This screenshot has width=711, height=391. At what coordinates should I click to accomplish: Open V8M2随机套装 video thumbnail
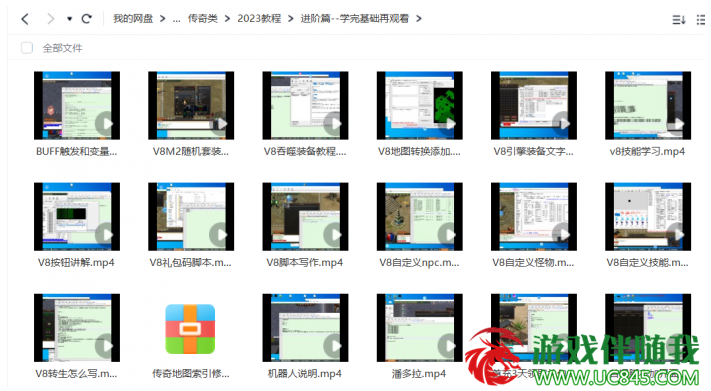pyautogui.click(x=191, y=105)
